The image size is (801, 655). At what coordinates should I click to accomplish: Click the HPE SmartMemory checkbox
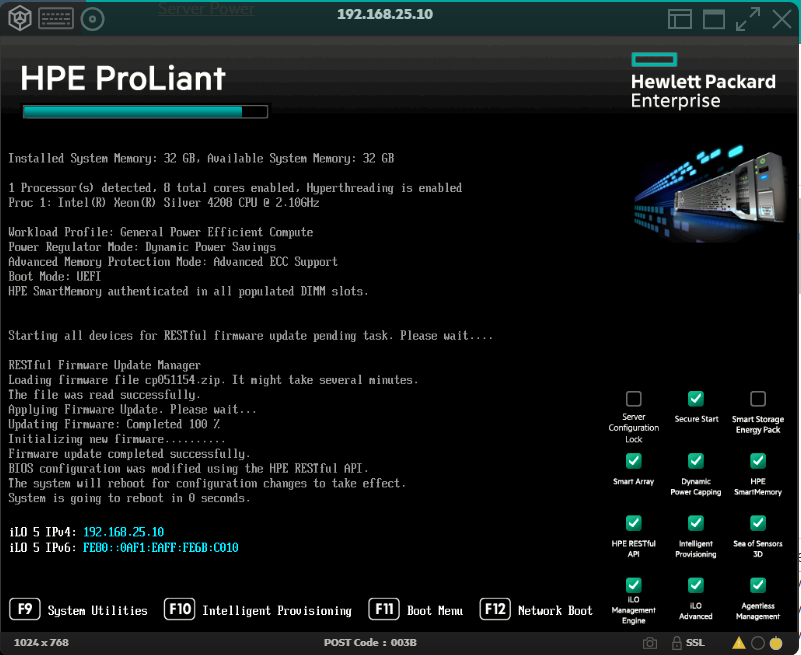(x=758, y=461)
